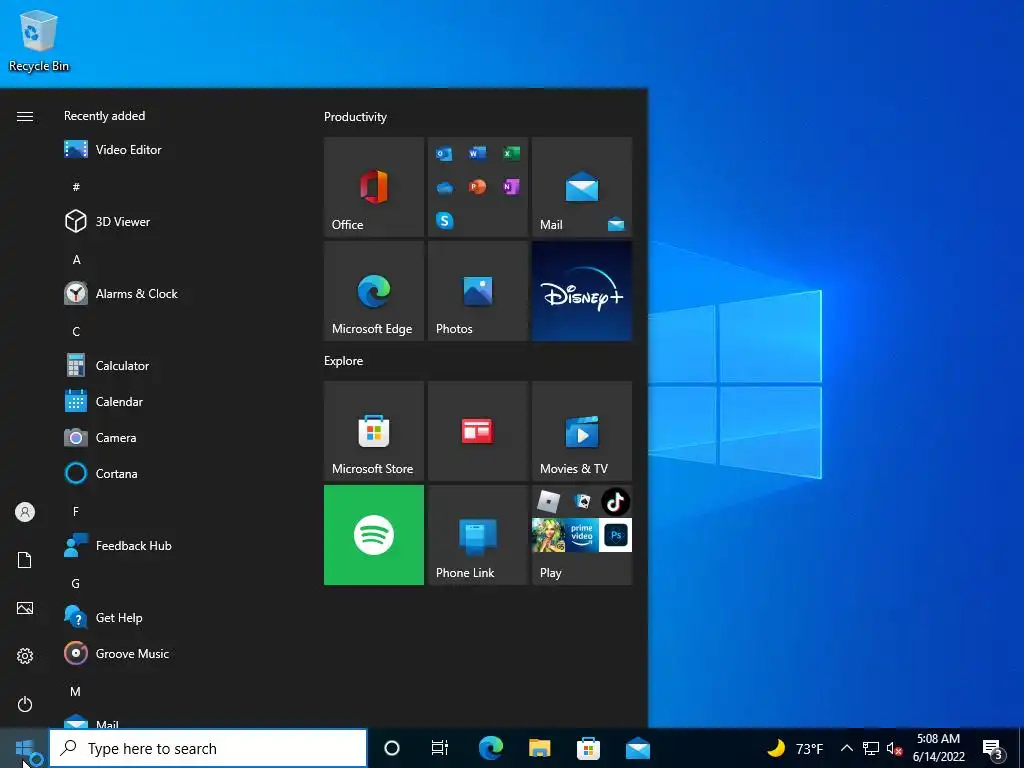Open Task View on taskbar

click(440, 748)
